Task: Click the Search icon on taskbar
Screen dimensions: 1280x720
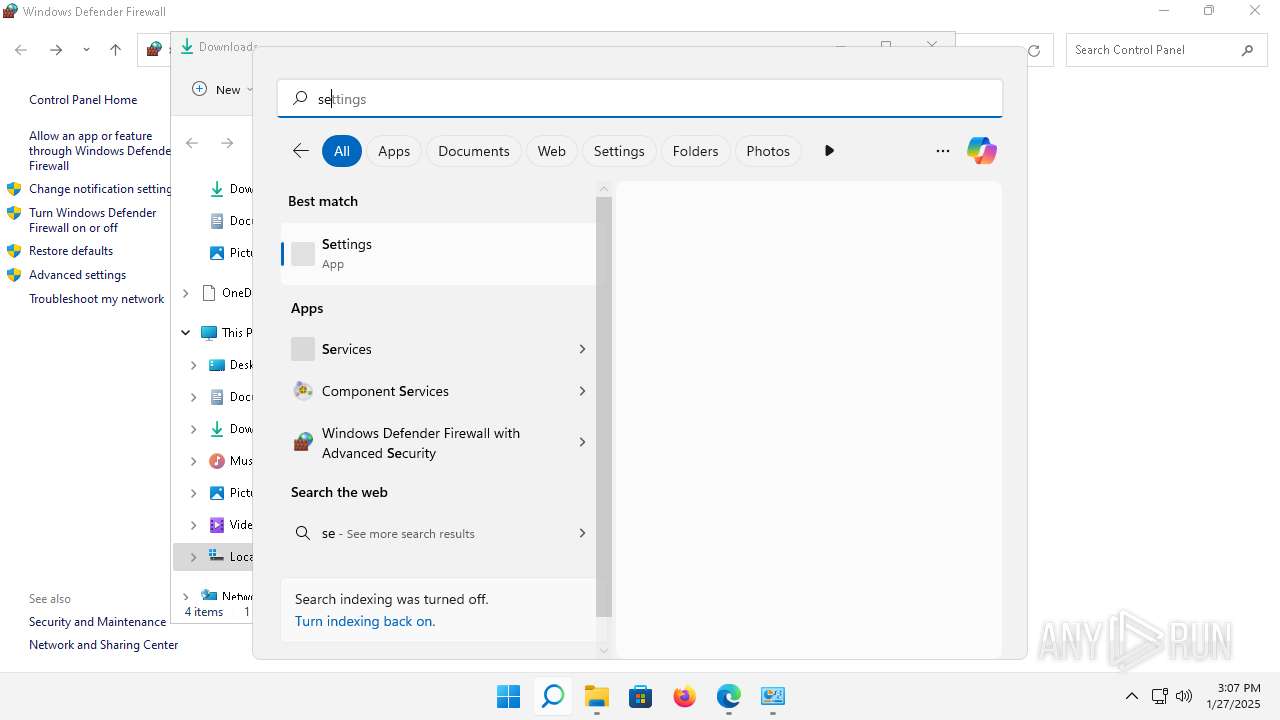Action: pos(552,697)
